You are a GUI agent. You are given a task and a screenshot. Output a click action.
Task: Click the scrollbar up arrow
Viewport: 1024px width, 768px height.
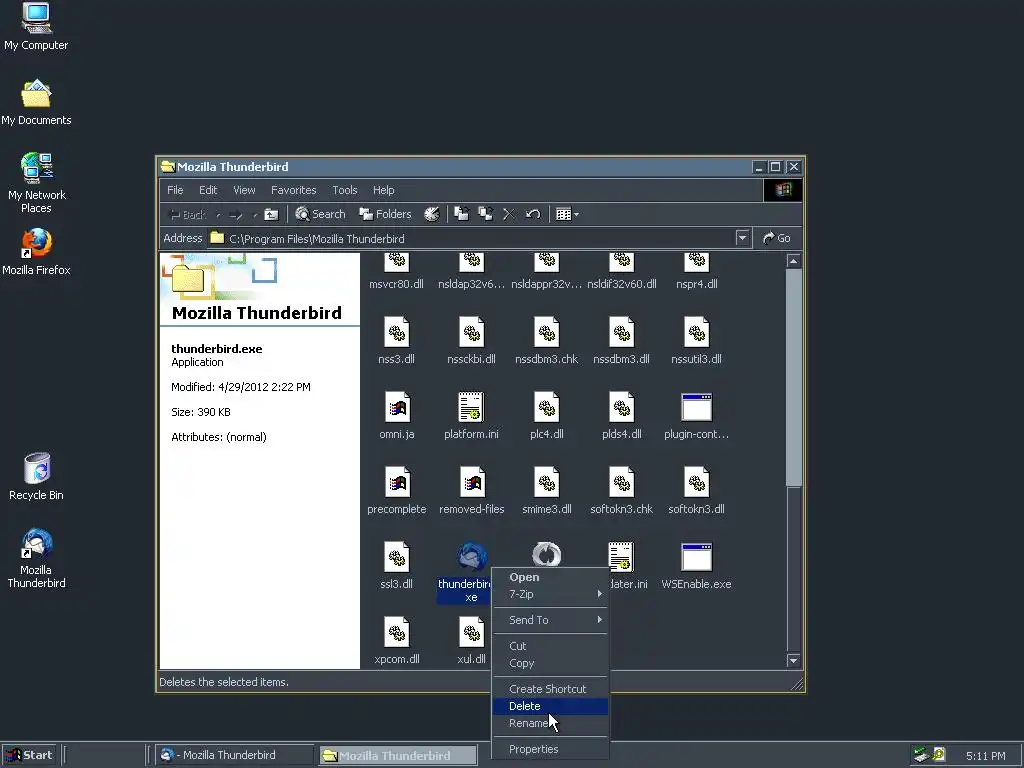(x=793, y=261)
